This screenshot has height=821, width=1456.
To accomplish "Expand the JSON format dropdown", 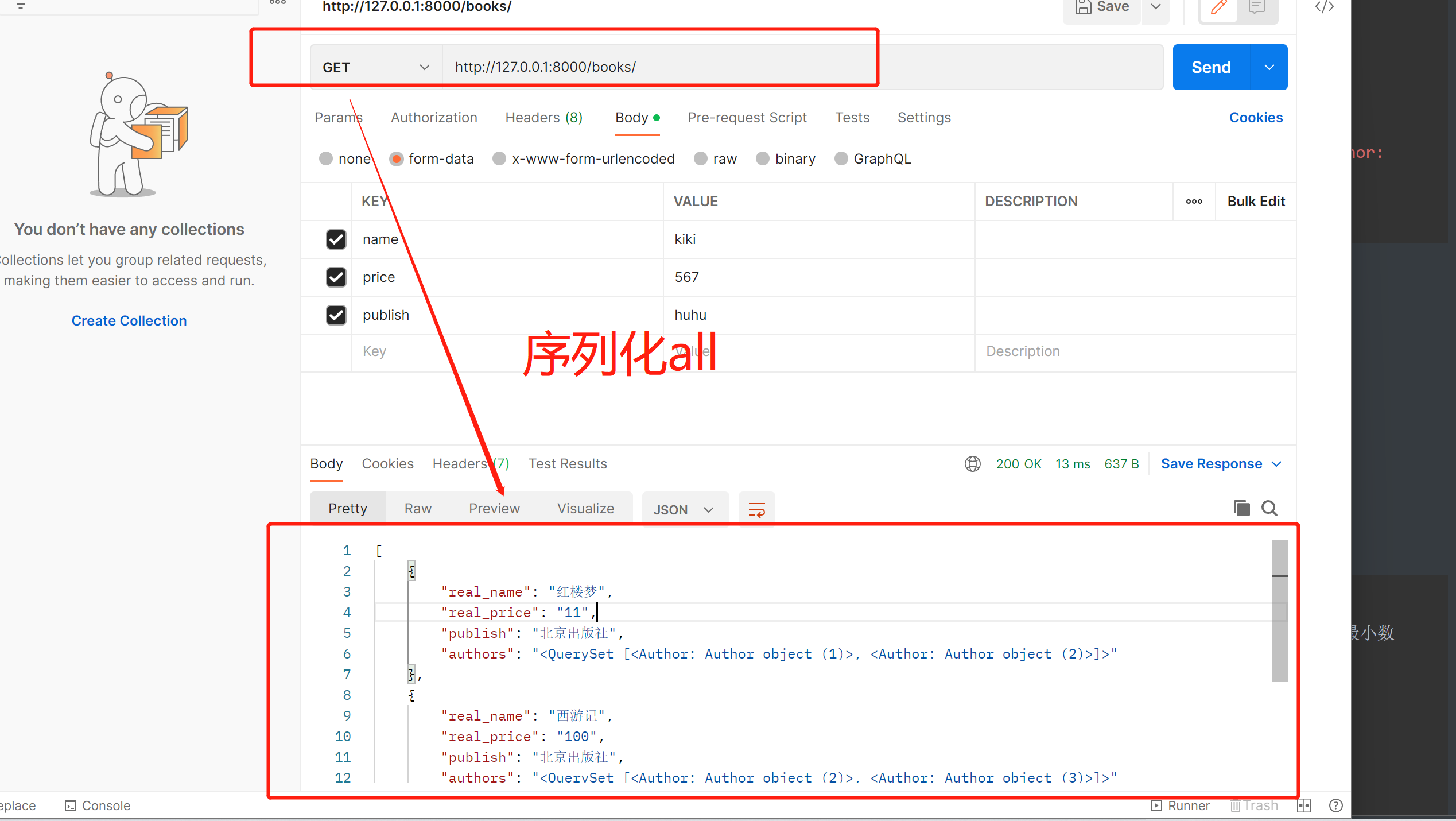I will tap(684, 510).
